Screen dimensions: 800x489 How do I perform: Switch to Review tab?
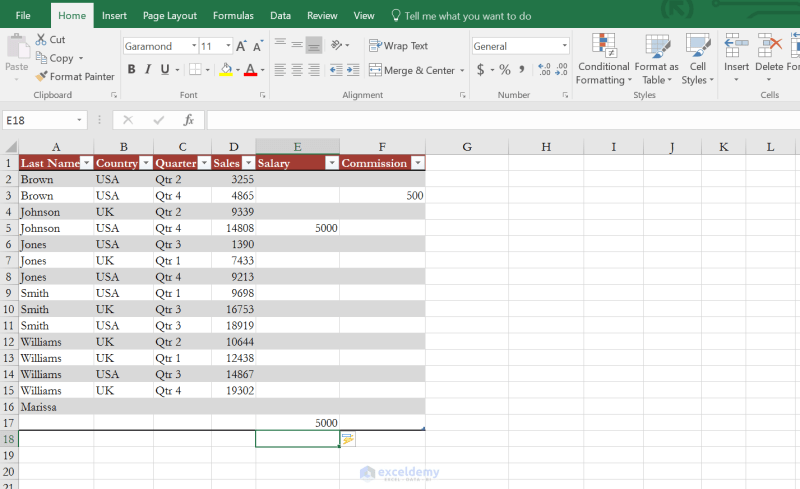click(x=322, y=15)
